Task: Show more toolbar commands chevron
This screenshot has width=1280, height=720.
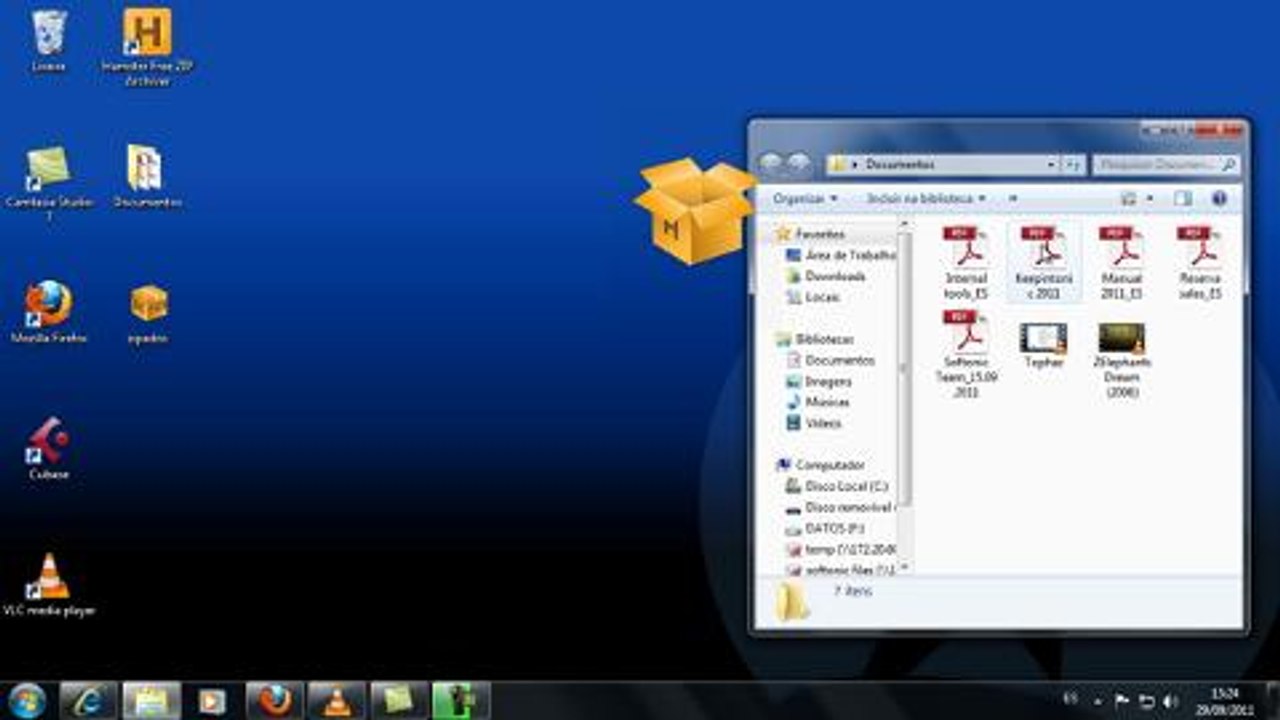Action: click(x=1013, y=199)
